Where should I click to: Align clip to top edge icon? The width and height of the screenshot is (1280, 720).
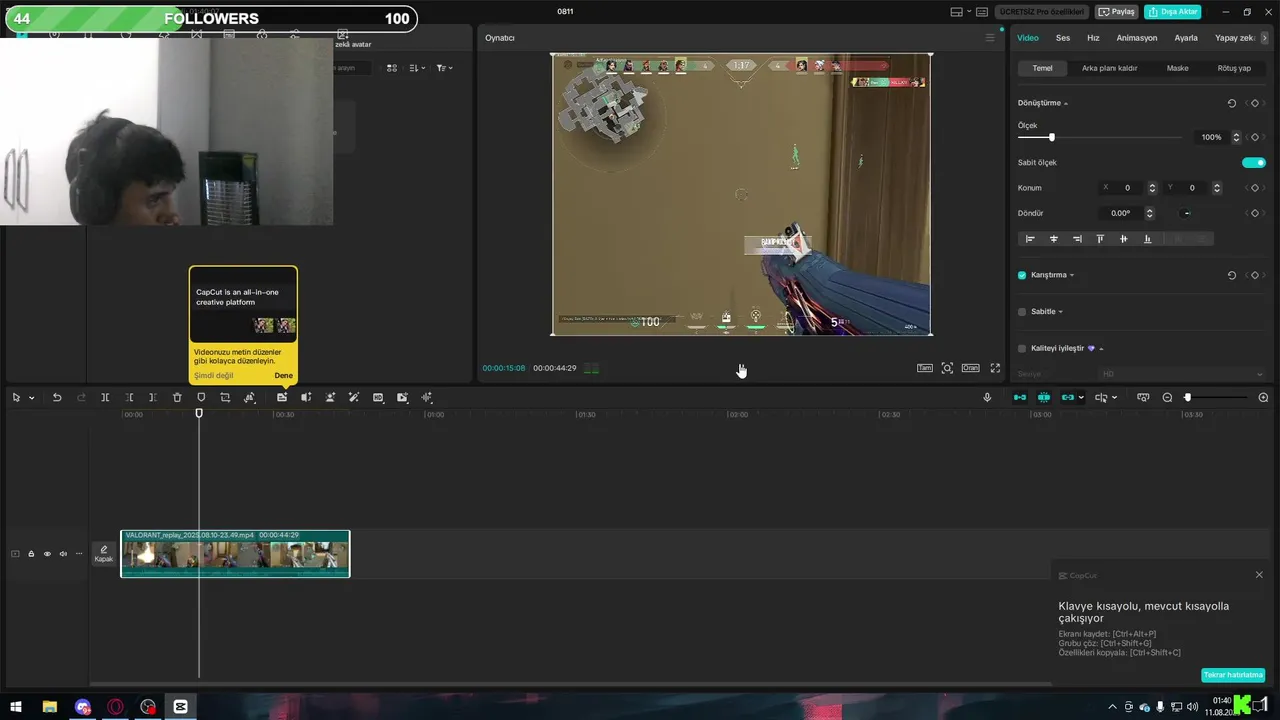click(1100, 239)
